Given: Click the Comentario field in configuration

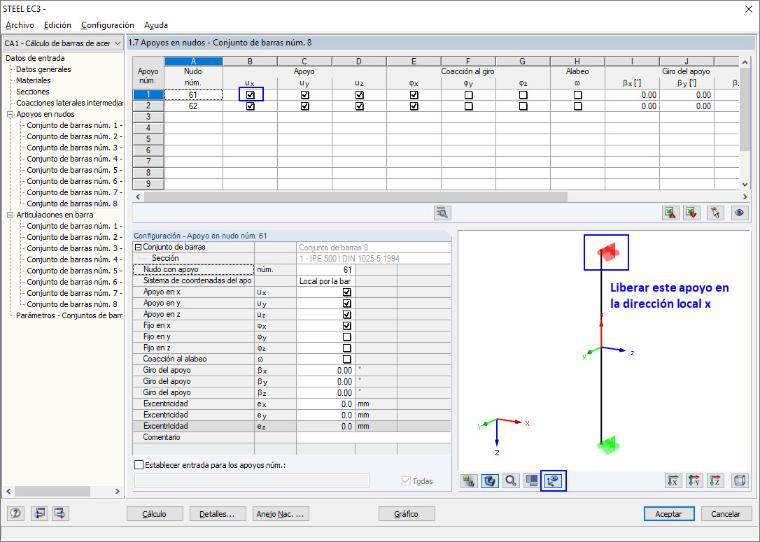Looking at the screenshot, I should coord(373,437).
